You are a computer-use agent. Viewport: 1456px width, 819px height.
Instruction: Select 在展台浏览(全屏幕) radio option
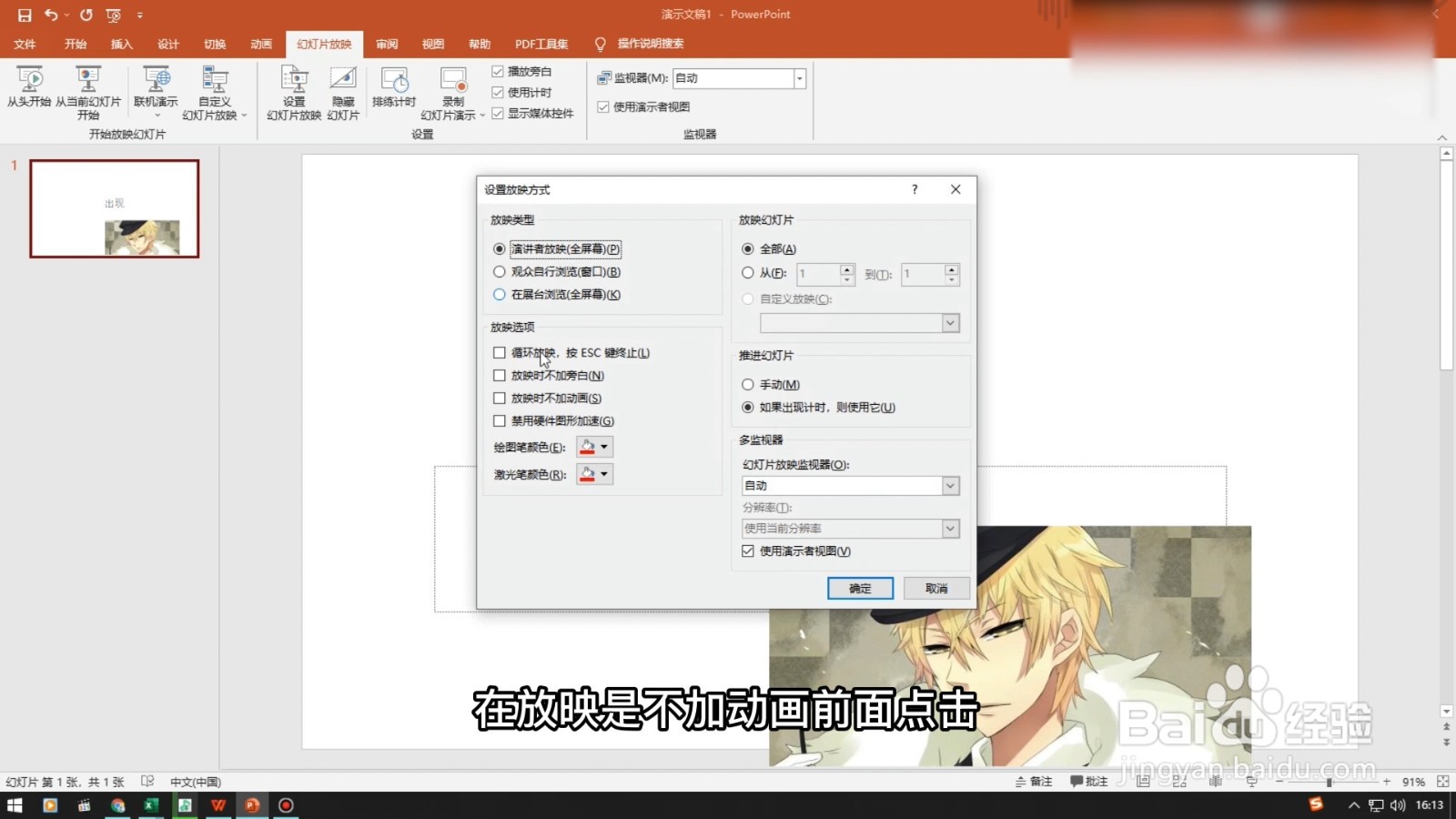pos(499,294)
